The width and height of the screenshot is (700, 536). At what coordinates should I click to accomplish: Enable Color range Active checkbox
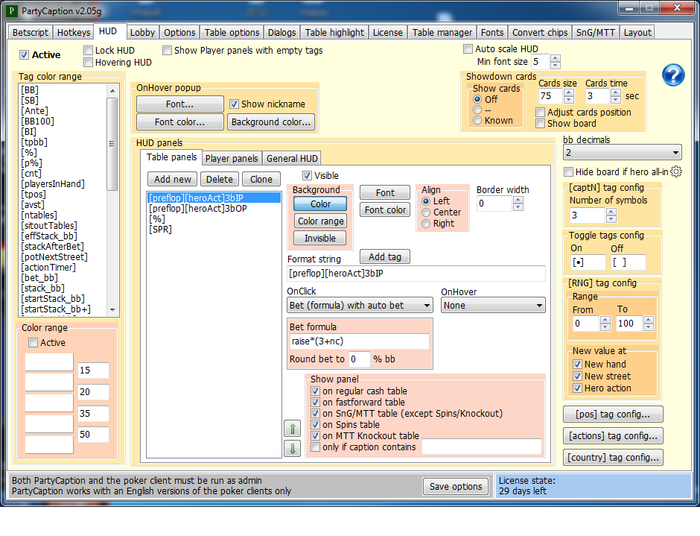(x=33, y=343)
